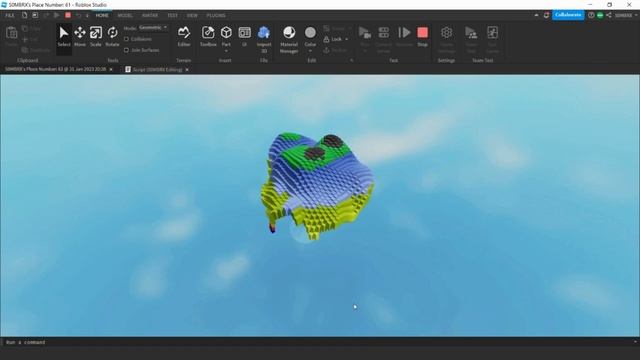
Task: Switch to the HOME ribbon tab
Action: (x=102, y=15)
